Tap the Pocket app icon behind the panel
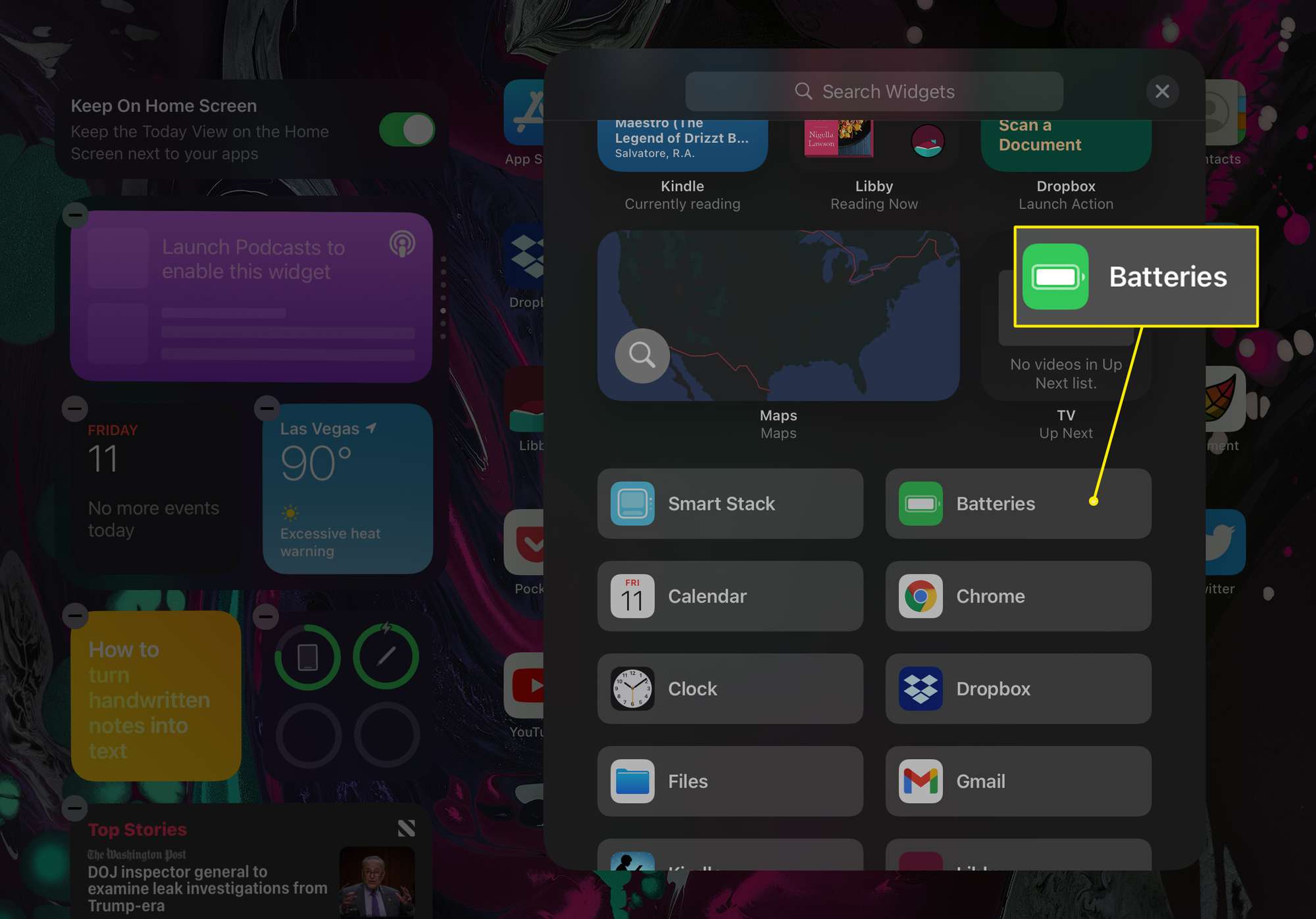1316x919 pixels. [x=524, y=542]
